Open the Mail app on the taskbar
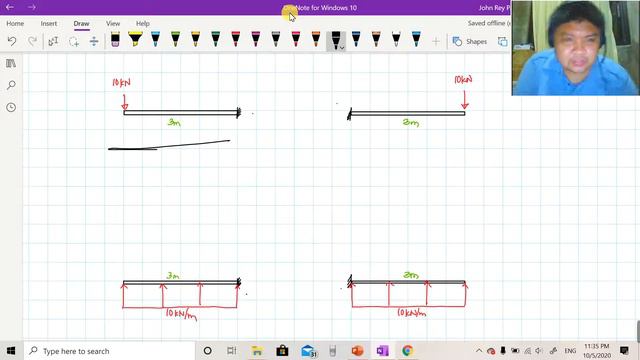The height and width of the screenshot is (360, 640). click(308, 351)
